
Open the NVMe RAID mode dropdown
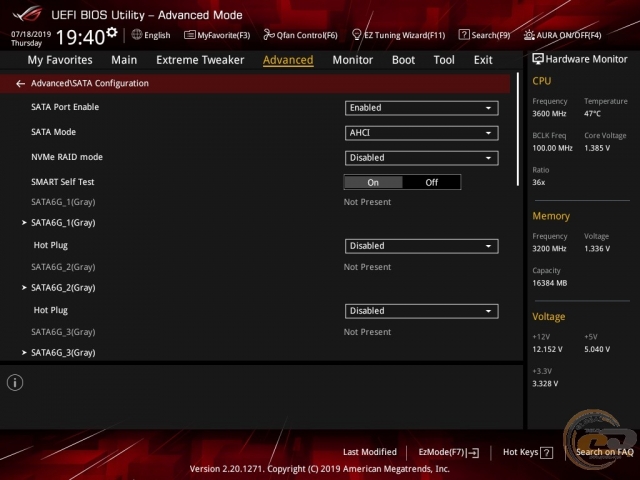(x=422, y=158)
